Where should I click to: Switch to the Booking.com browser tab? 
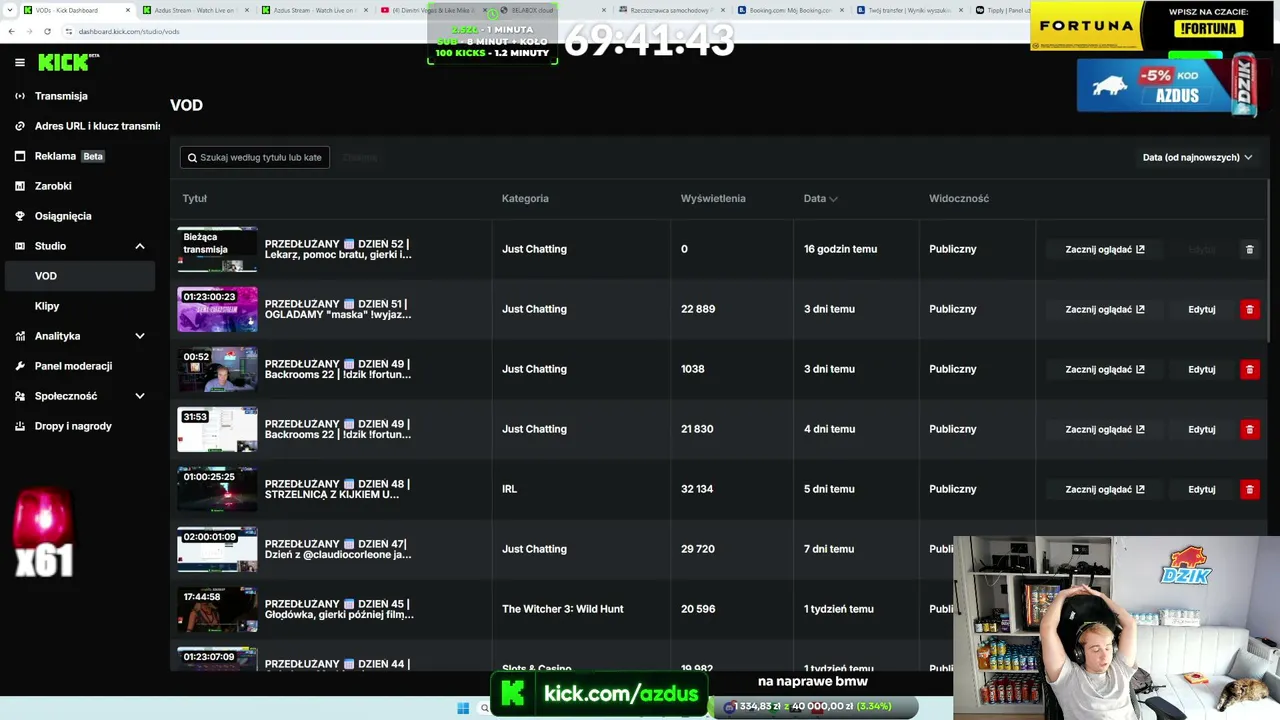[x=788, y=10]
